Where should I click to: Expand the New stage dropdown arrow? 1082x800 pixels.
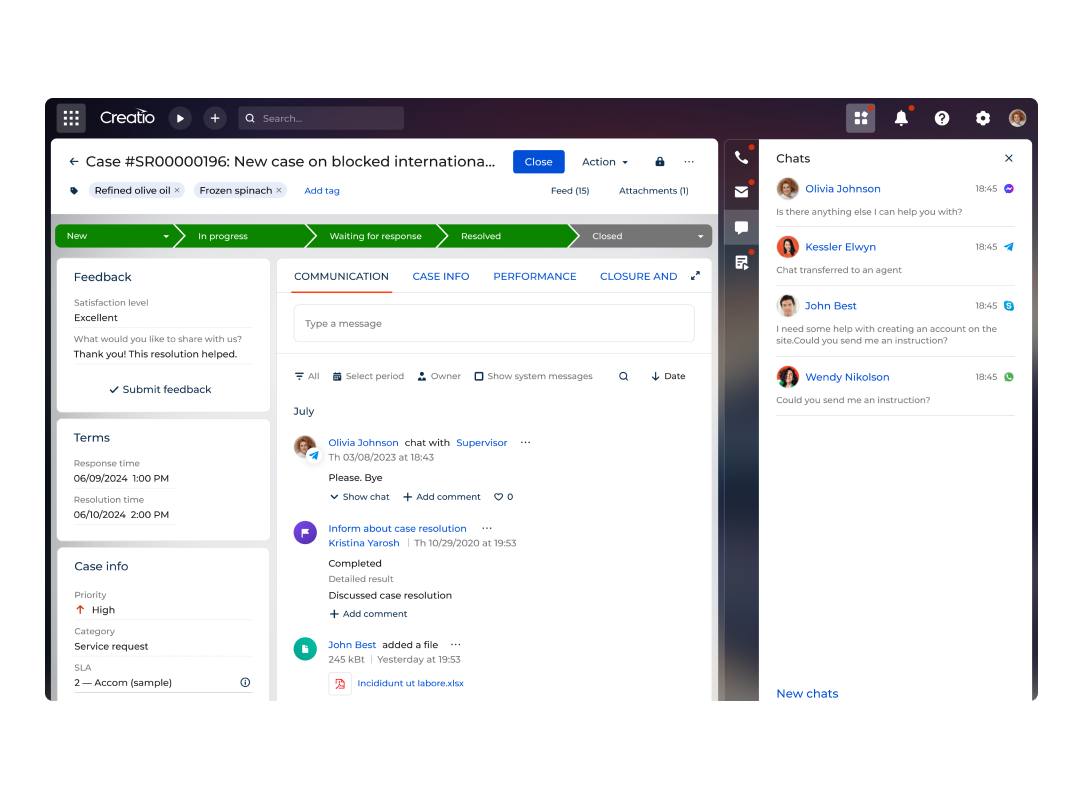pyautogui.click(x=168, y=236)
